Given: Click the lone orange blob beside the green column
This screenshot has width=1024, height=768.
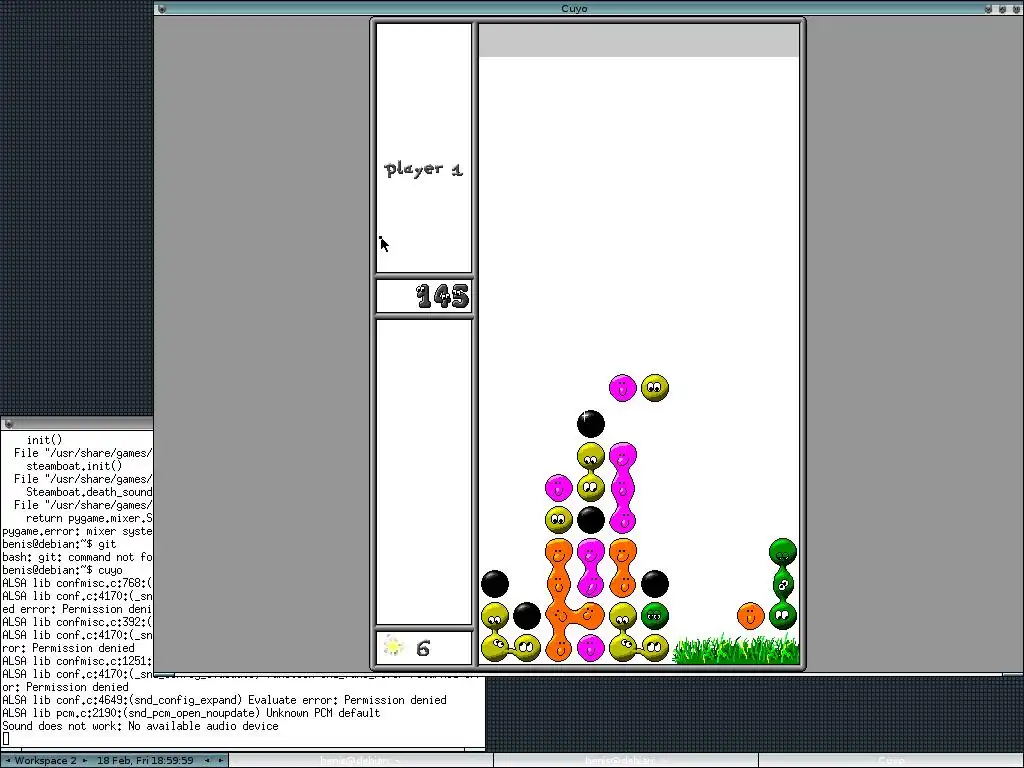Looking at the screenshot, I should tap(750, 616).
